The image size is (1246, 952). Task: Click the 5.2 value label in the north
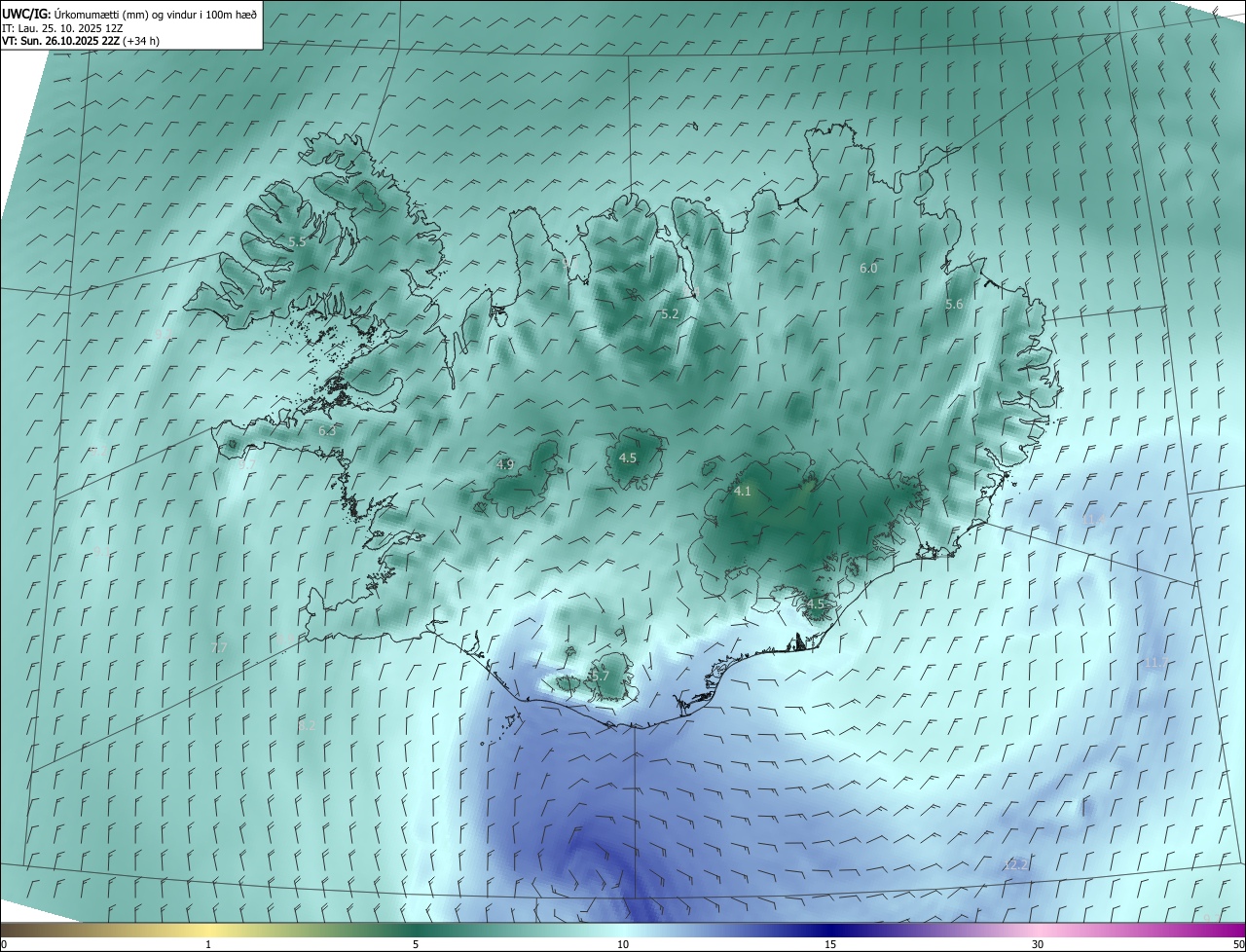click(669, 313)
